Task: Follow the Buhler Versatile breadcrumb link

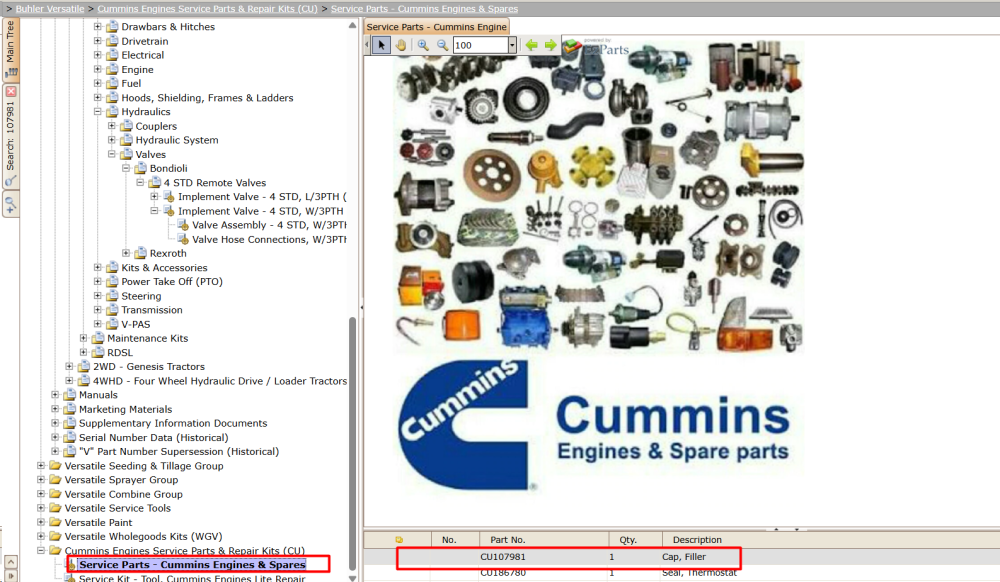Action: [50, 9]
